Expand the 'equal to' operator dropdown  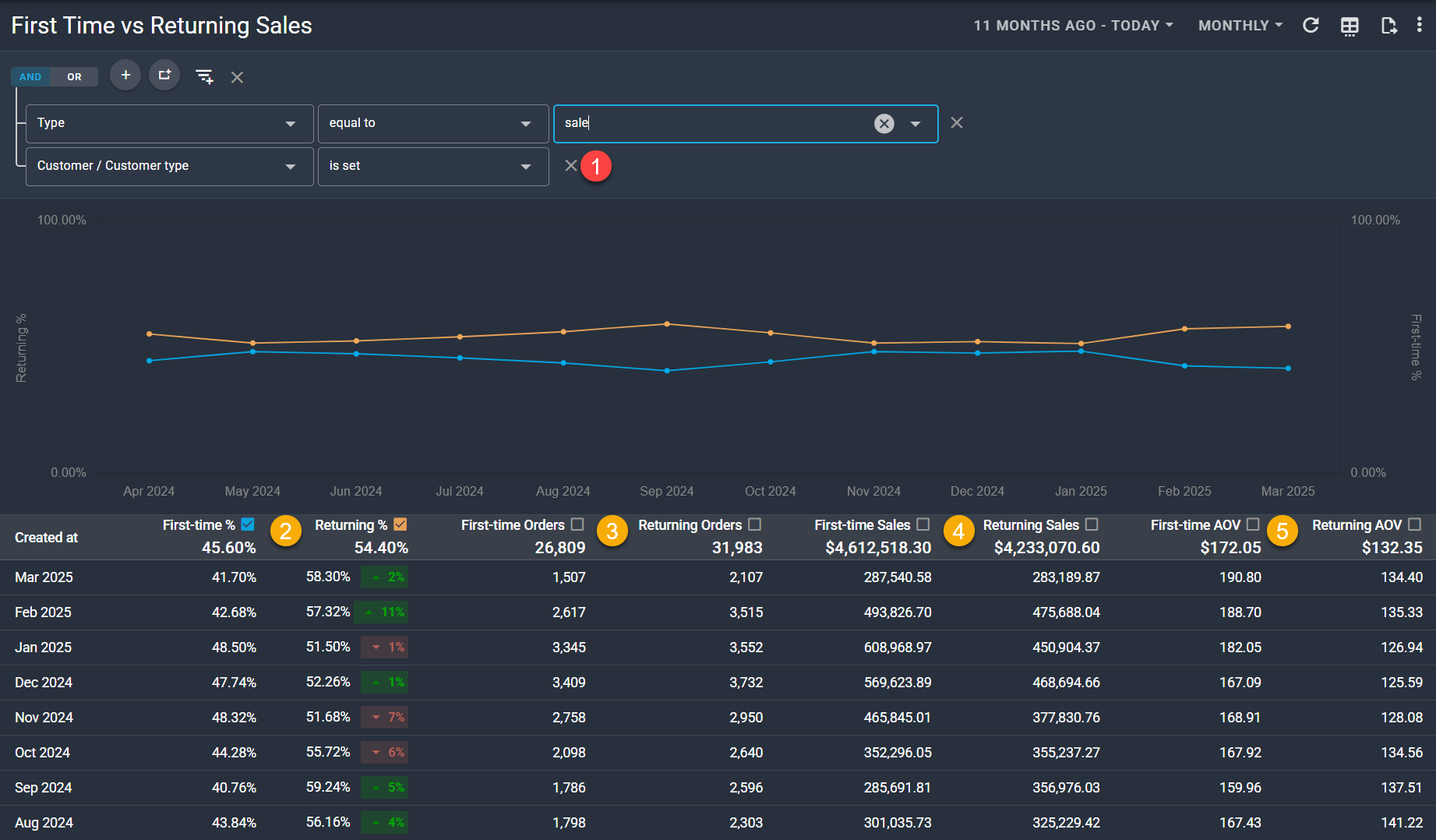(432, 124)
